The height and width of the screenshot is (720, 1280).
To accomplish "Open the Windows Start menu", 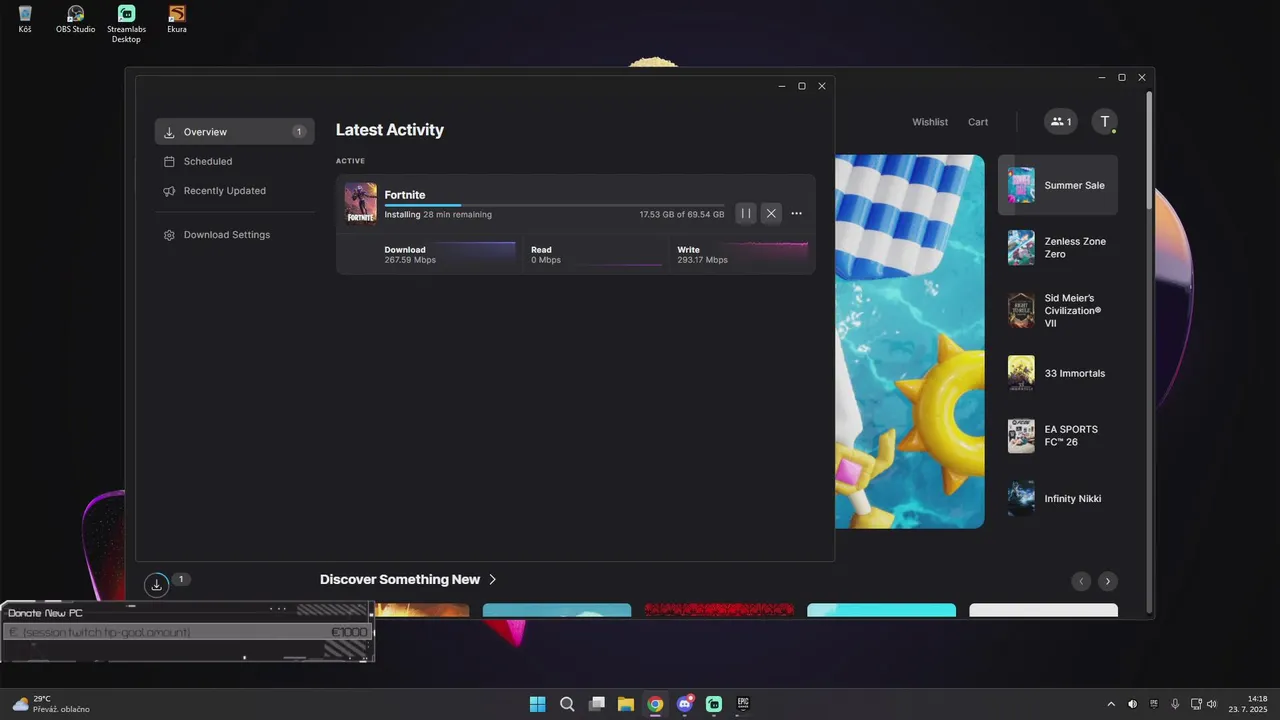I will pyautogui.click(x=537, y=704).
